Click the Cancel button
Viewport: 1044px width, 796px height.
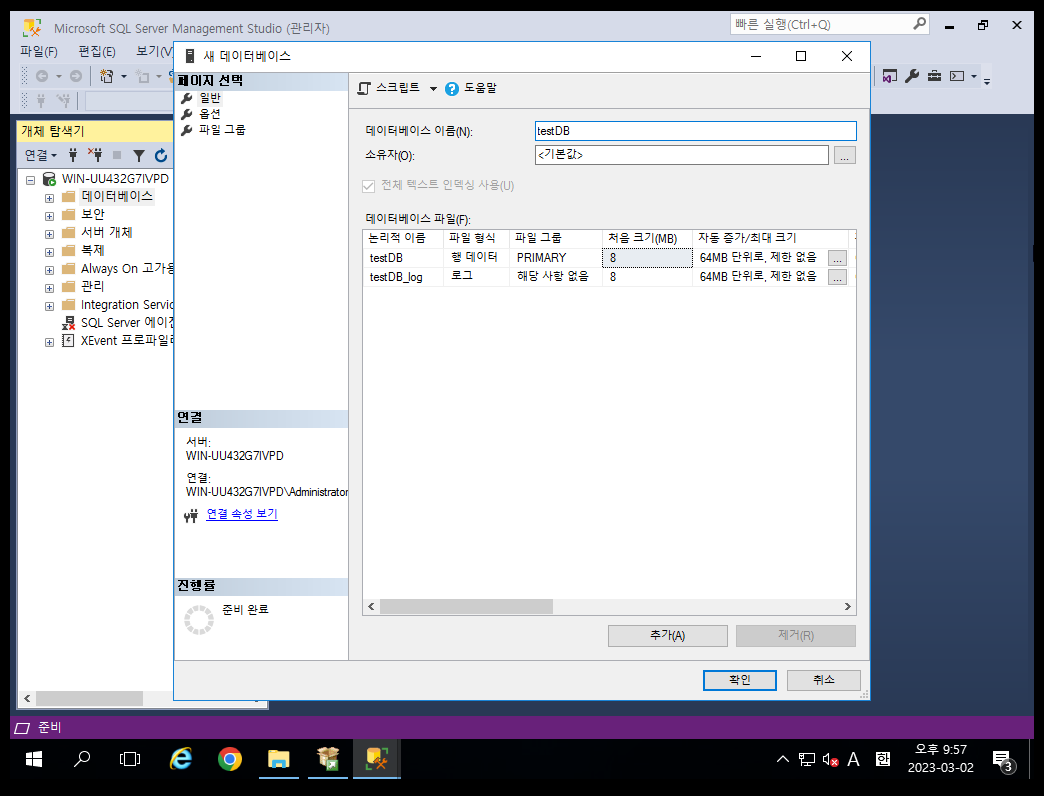824,680
